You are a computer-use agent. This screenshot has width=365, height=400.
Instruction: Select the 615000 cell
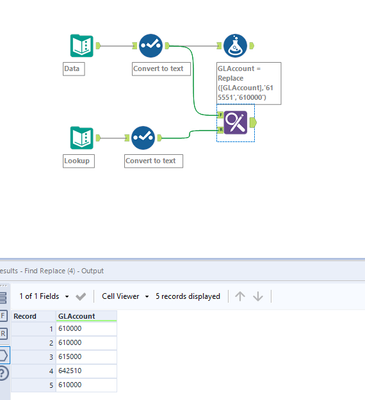[x=86, y=357]
